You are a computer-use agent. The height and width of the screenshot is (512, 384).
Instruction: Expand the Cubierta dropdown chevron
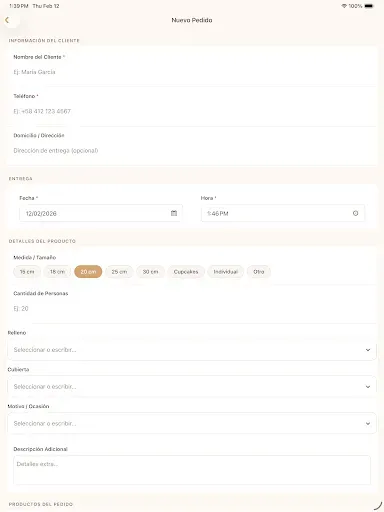click(368, 387)
